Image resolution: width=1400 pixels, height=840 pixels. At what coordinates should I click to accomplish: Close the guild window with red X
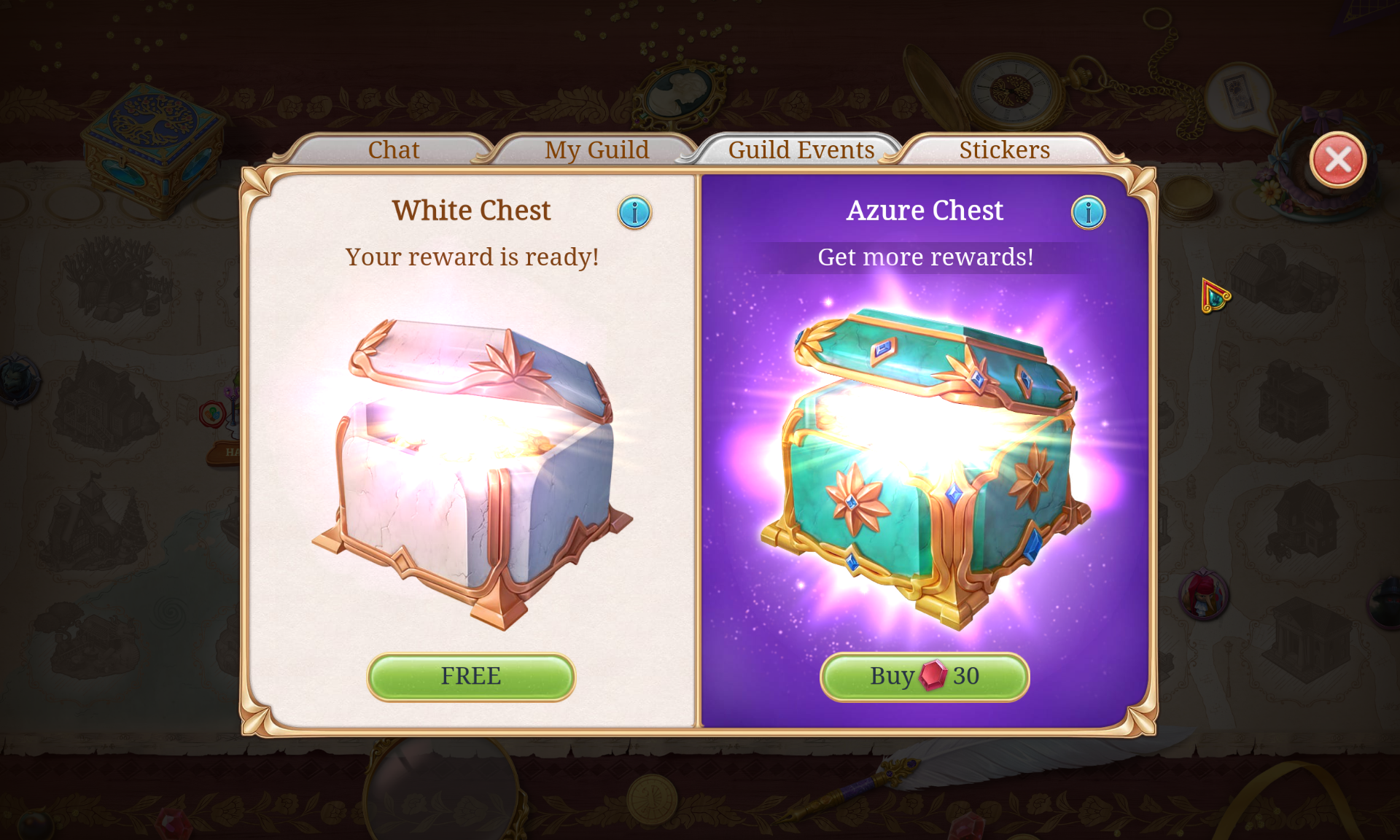[x=1338, y=160]
